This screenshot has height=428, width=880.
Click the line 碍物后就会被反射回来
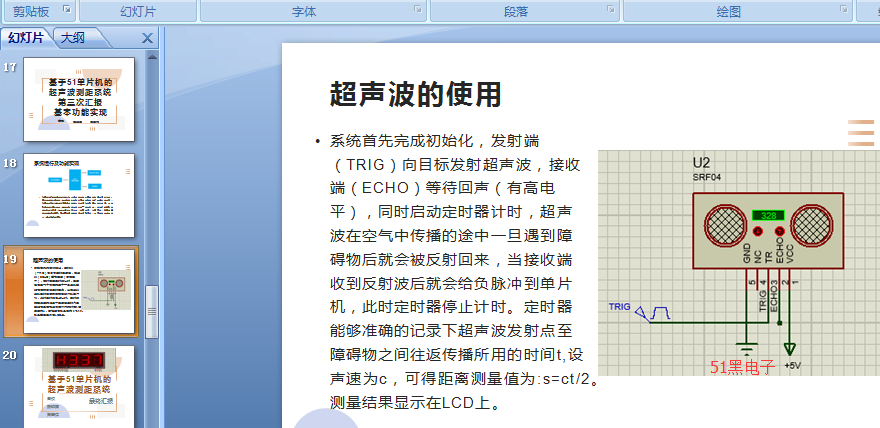[451, 260]
